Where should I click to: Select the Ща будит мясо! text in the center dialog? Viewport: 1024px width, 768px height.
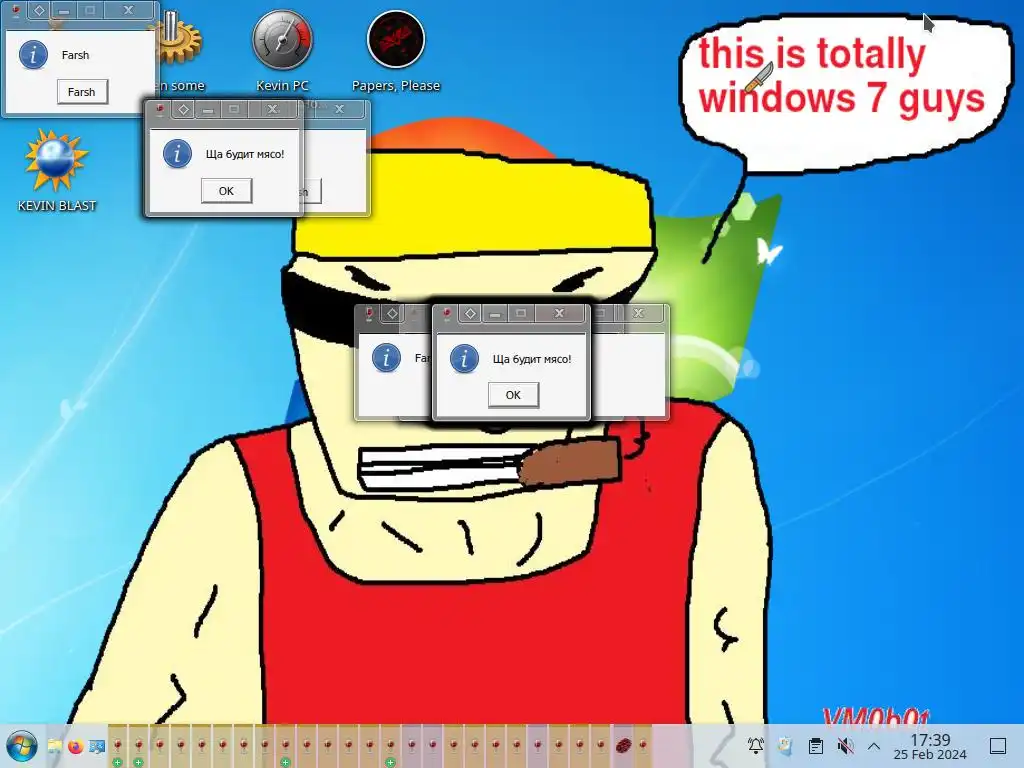532,359
